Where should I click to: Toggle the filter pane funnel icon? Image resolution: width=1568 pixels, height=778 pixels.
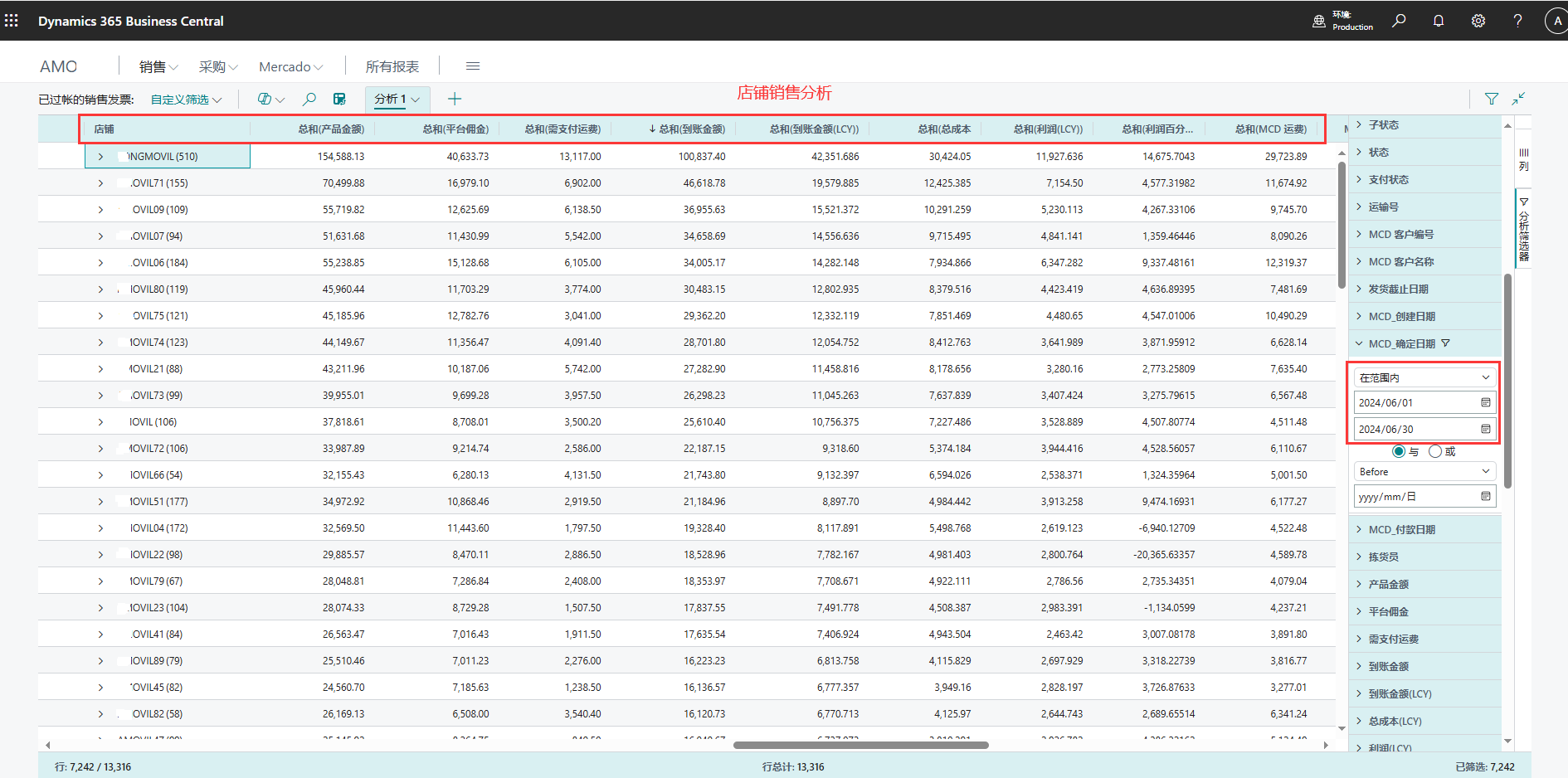pyautogui.click(x=1492, y=99)
